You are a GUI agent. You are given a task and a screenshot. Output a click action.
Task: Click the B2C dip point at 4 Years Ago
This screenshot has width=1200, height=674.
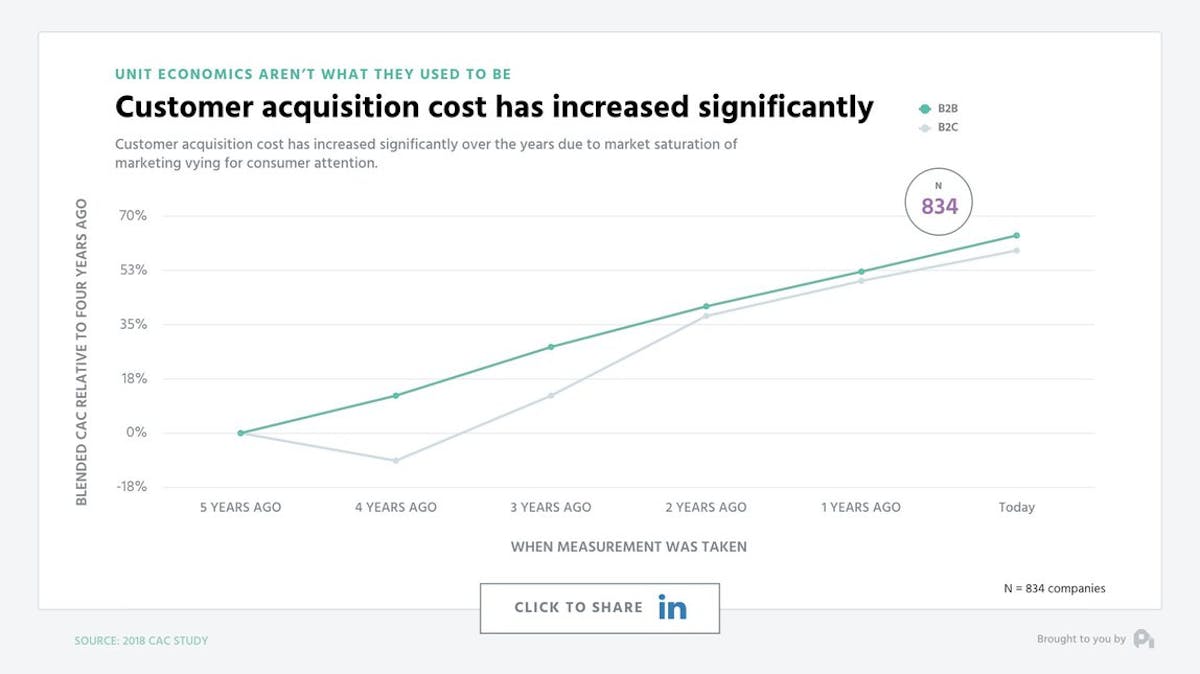[395, 461]
